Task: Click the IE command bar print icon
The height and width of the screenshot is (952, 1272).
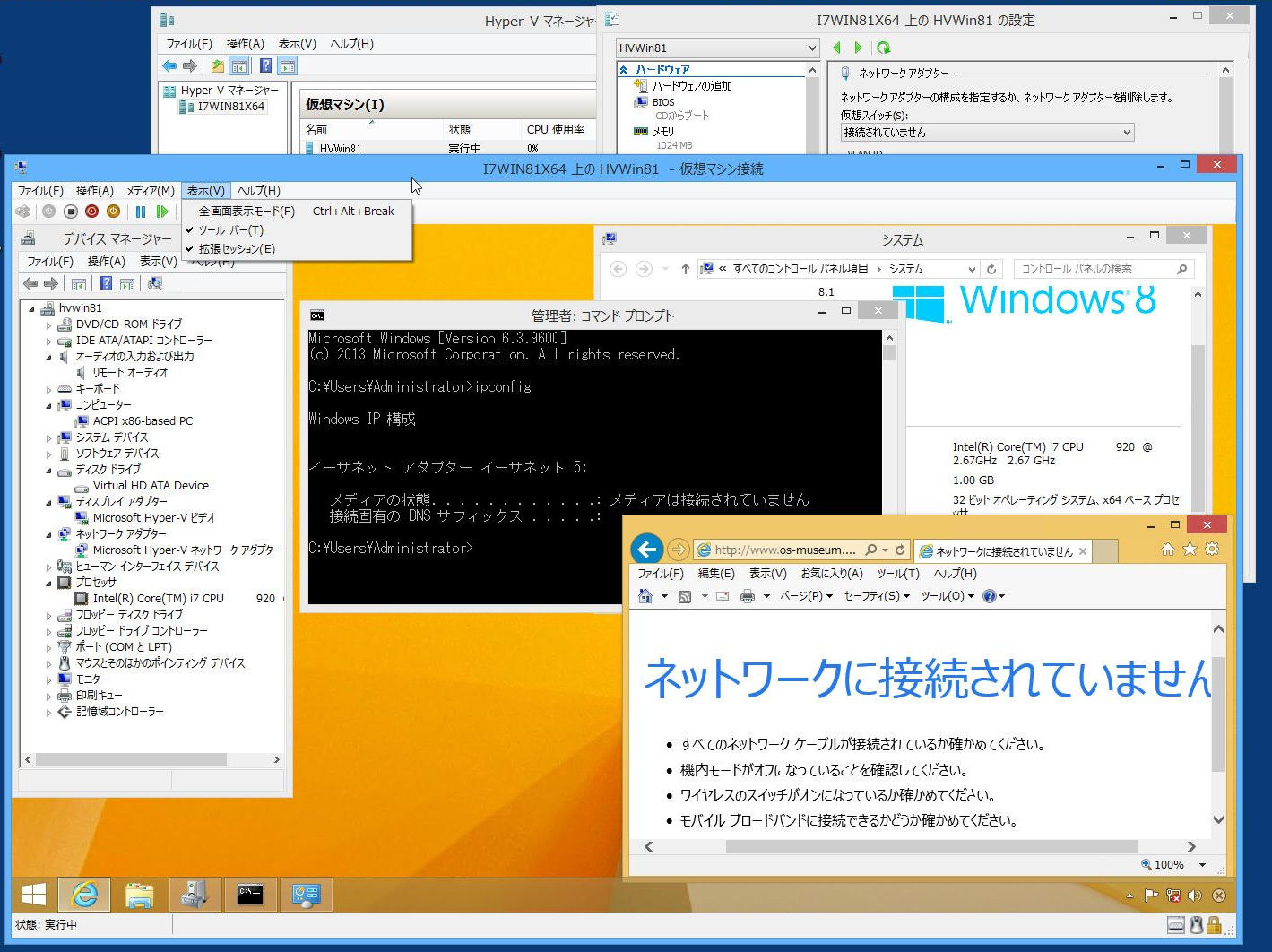Action: 747,596
